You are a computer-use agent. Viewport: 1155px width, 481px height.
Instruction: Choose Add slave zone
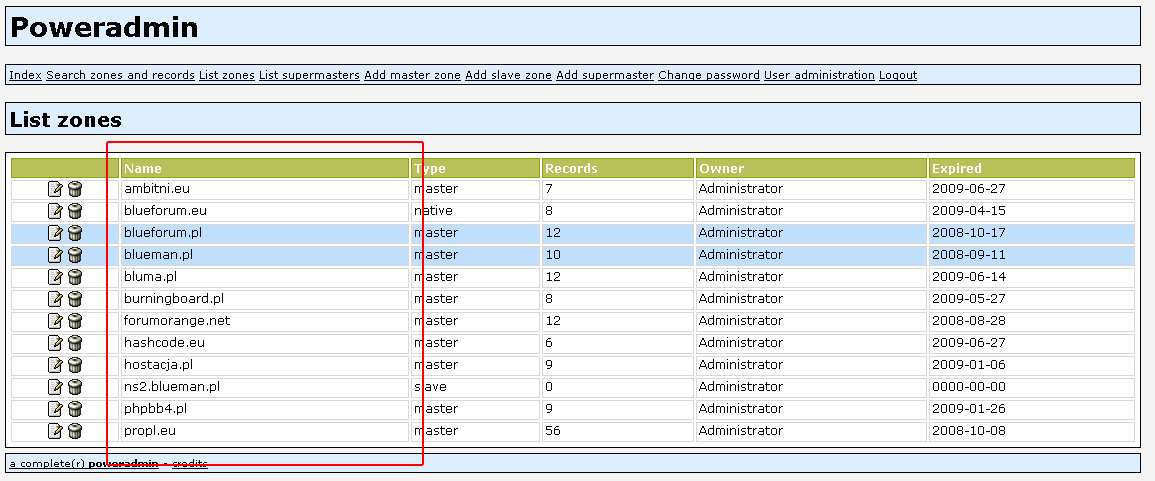(x=508, y=75)
